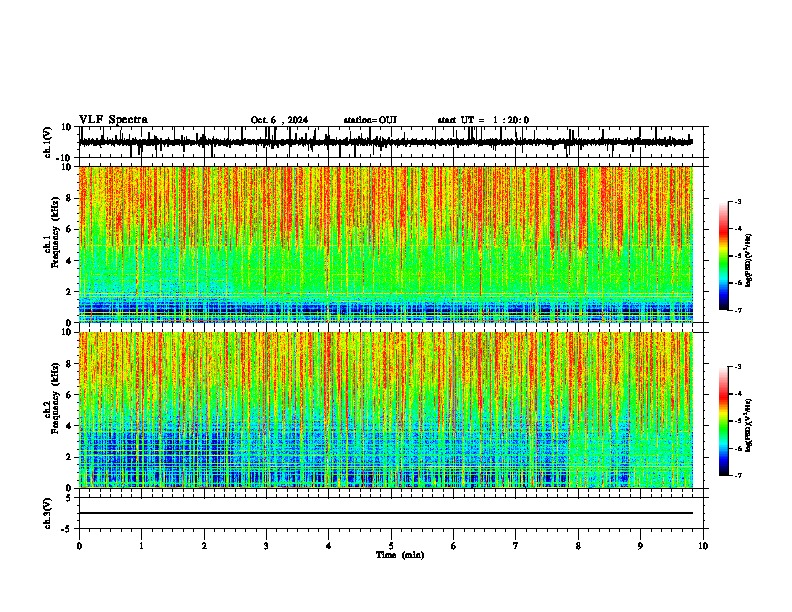Click the ch.2 frequency spectrogram plot
Image resolution: width=792 pixels, height=612 pixels.
386,410
